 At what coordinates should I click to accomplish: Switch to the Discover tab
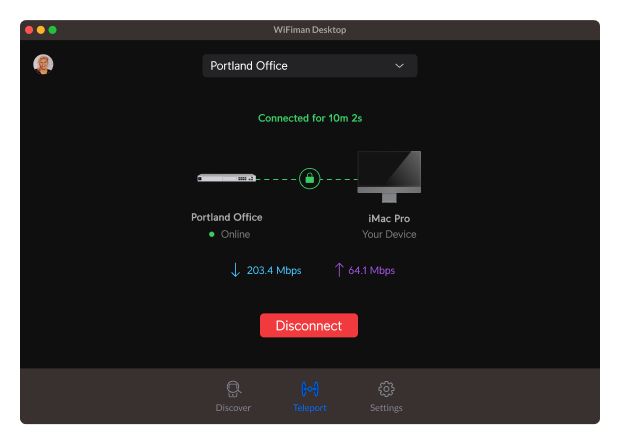233,396
